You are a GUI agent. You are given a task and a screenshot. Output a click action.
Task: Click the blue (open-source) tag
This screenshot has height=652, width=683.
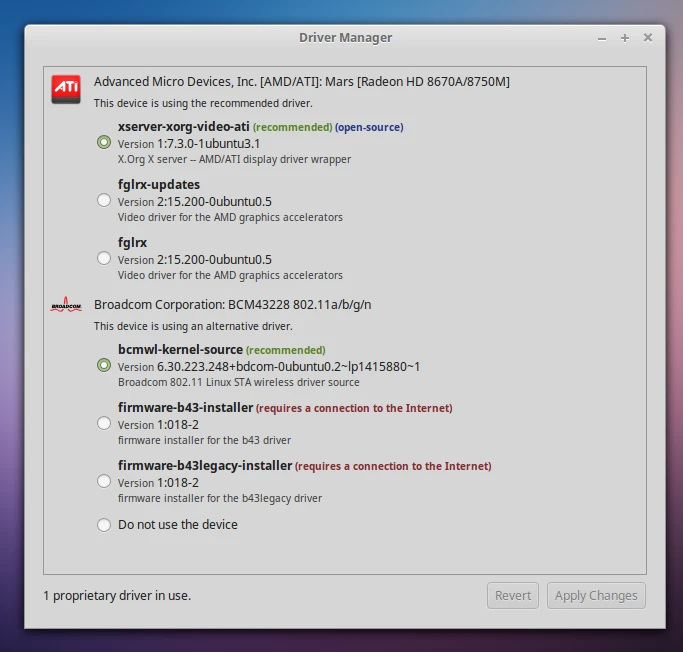369,127
